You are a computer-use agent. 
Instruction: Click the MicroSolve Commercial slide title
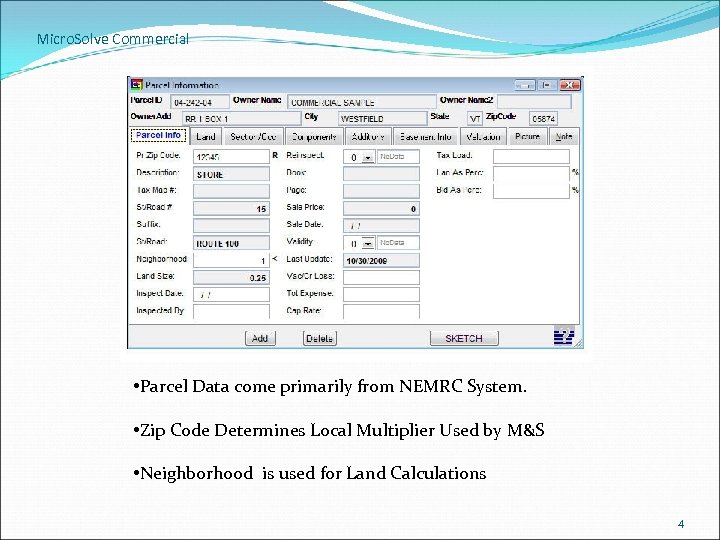[x=113, y=39]
